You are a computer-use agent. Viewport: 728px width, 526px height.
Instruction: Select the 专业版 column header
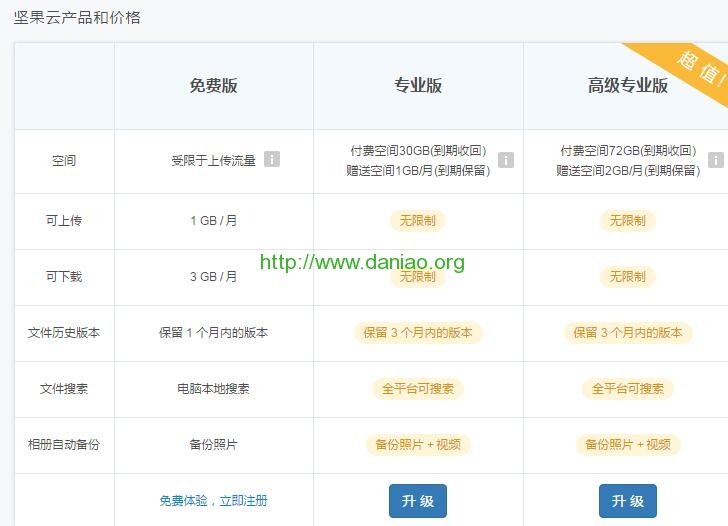pos(418,86)
